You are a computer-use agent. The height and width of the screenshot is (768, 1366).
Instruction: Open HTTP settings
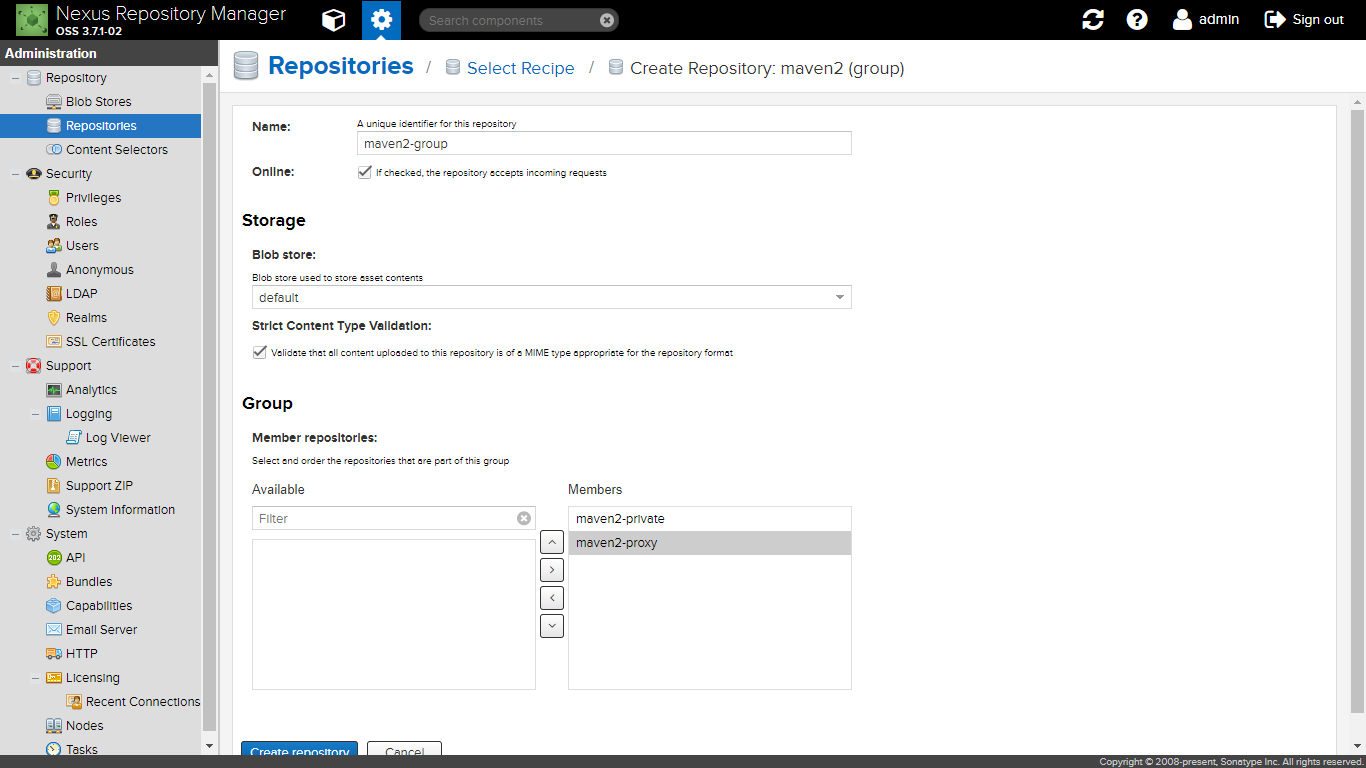pos(81,654)
